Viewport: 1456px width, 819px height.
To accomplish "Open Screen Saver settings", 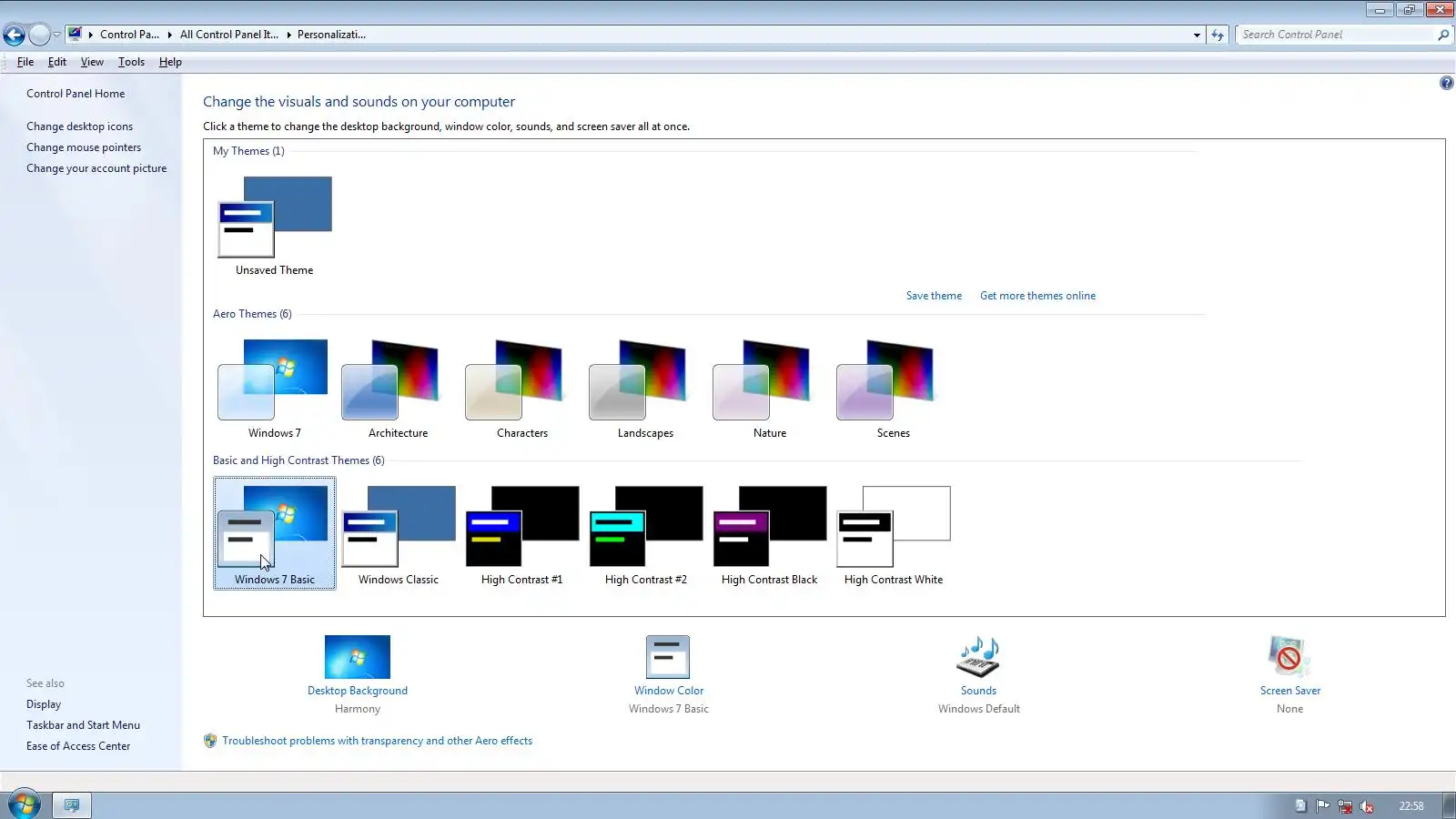I will click(1289, 674).
